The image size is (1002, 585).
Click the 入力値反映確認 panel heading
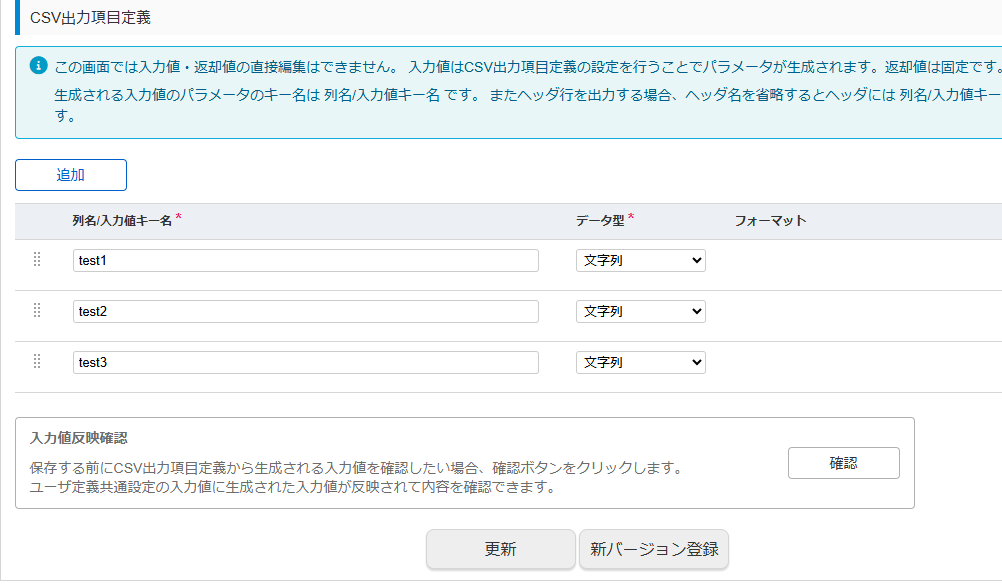pos(79,438)
